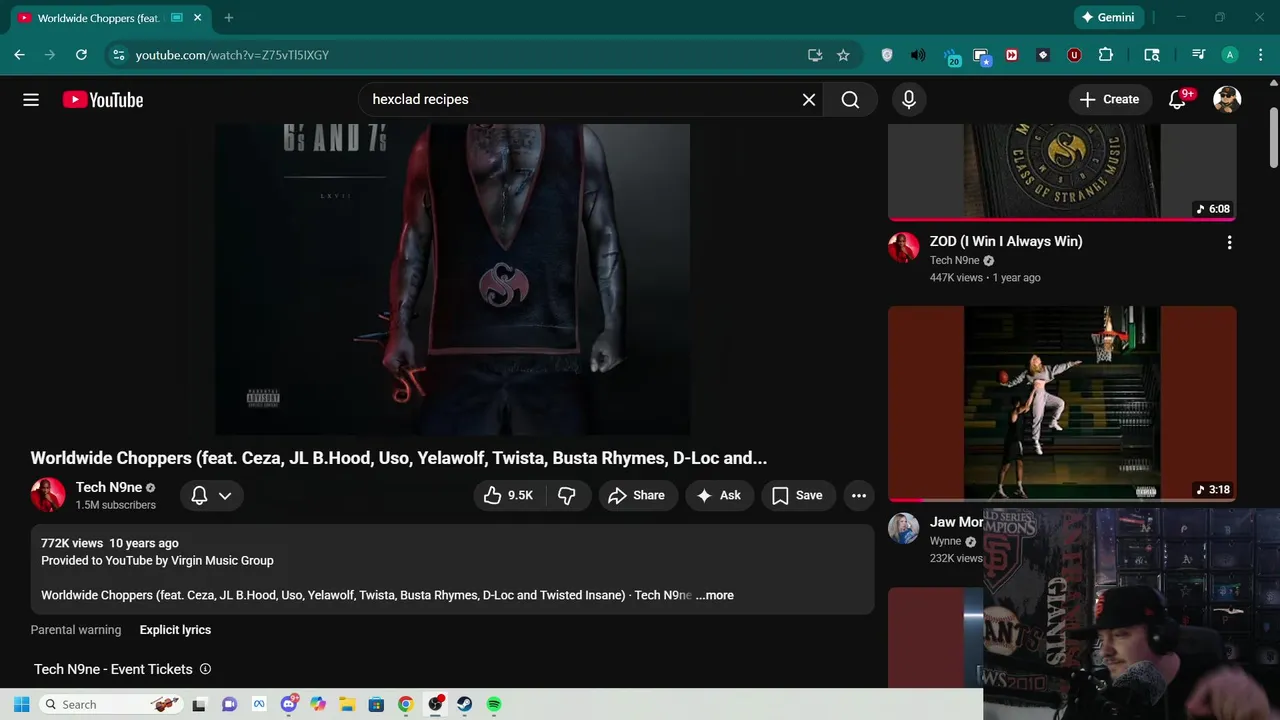Open Steam from the taskbar
Viewport: 1280px width, 720px height.
(x=464, y=704)
